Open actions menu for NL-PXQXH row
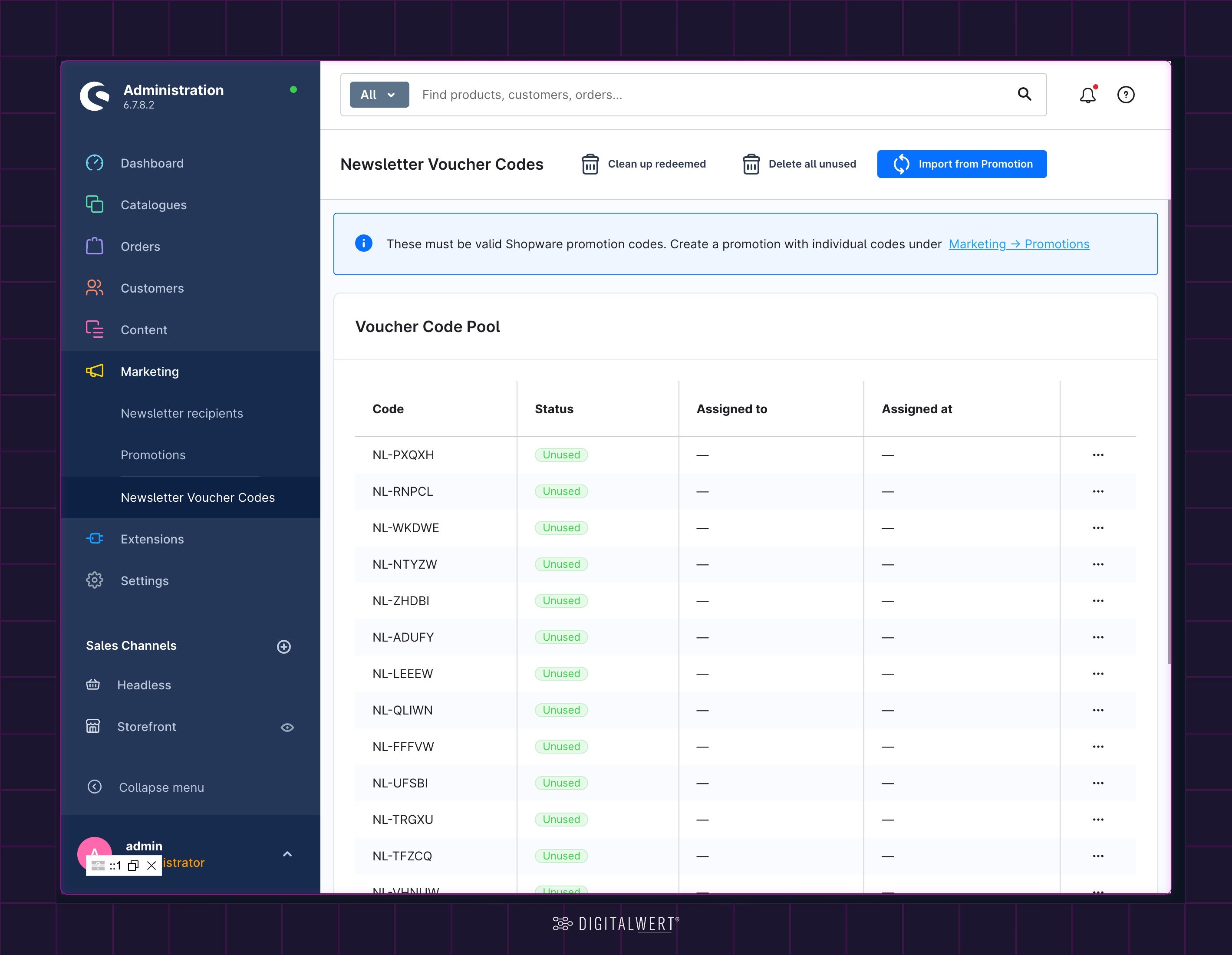The width and height of the screenshot is (1232, 955). (x=1098, y=454)
